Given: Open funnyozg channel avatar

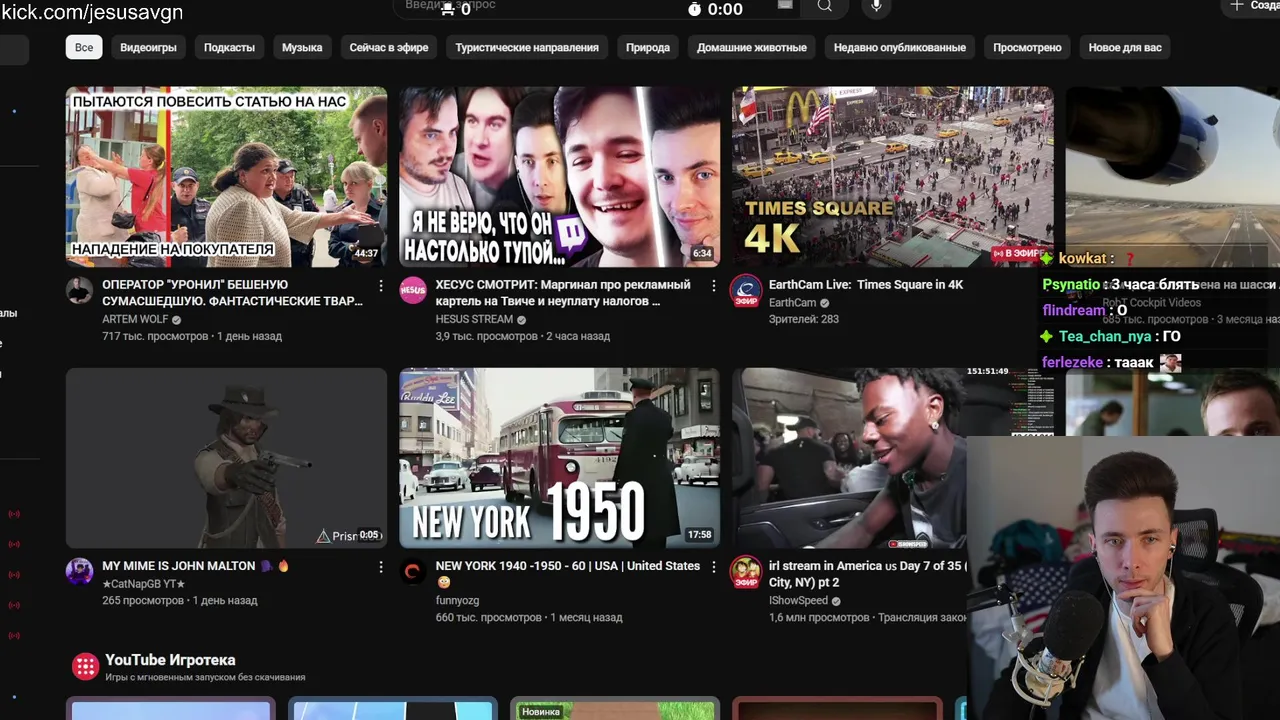Looking at the screenshot, I should (x=413, y=572).
